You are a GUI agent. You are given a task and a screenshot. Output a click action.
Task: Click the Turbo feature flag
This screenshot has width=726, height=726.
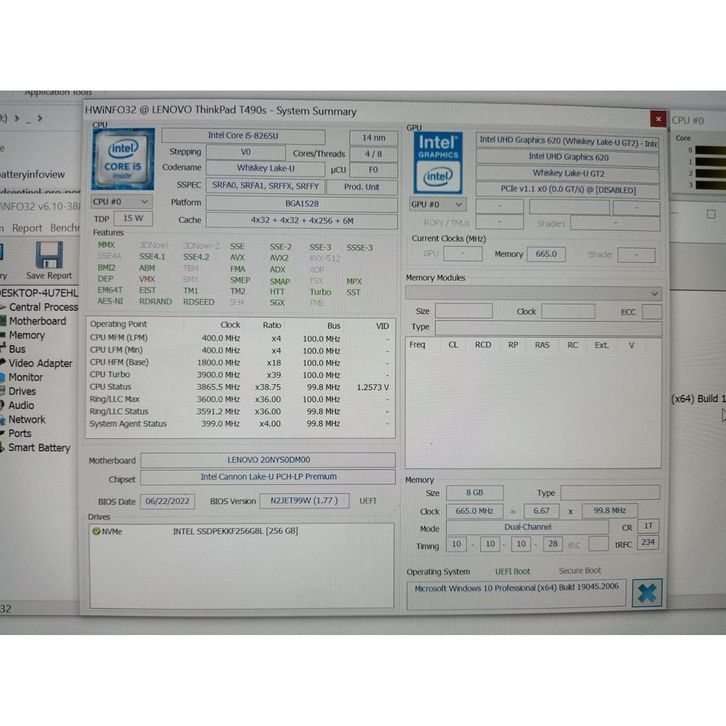320,292
